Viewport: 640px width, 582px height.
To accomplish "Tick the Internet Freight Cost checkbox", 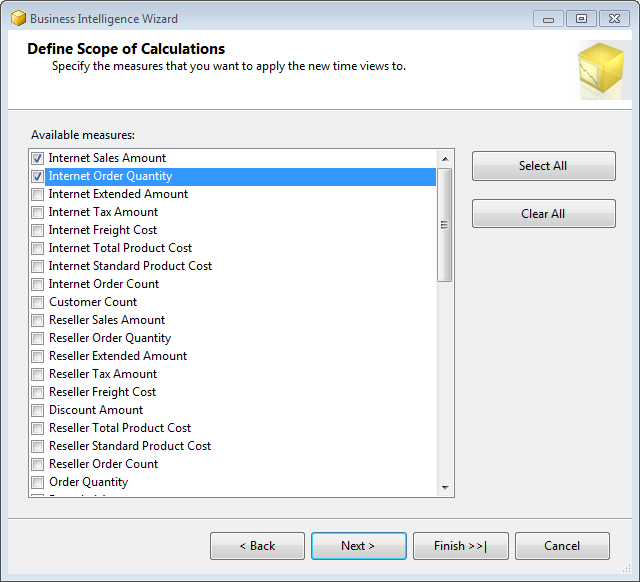I will pyautogui.click(x=38, y=230).
